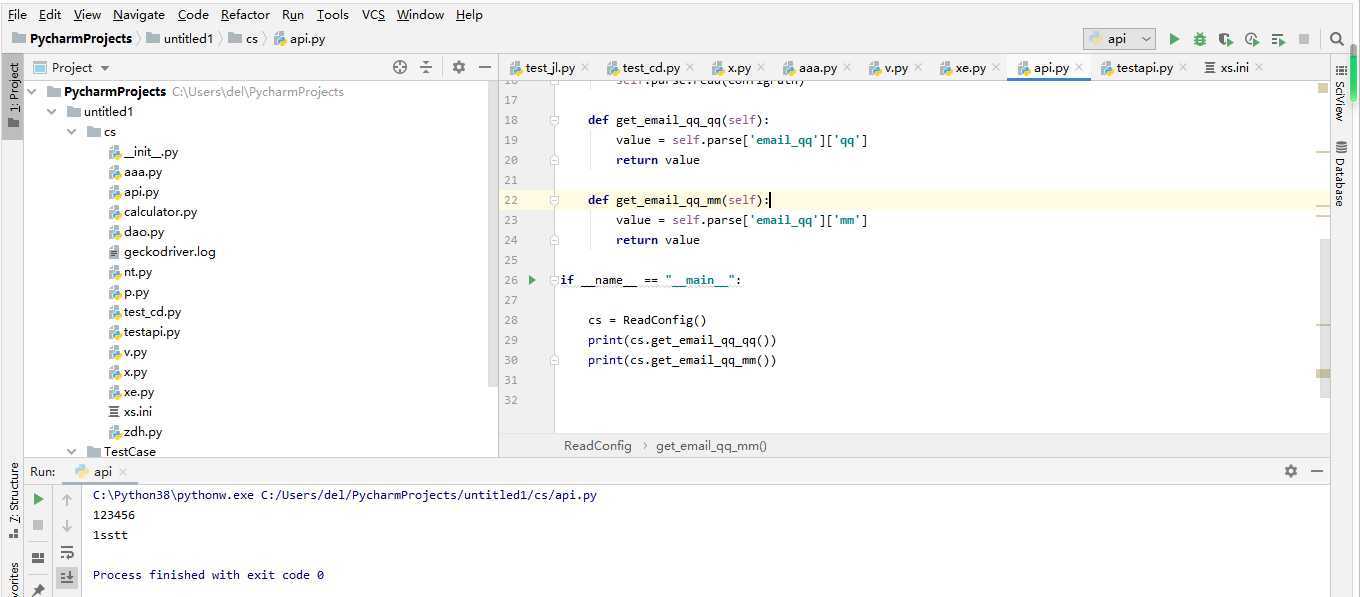Open the SciView side panel
Viewport: 1360px width, 597px height.
(x=1340, y=95)
